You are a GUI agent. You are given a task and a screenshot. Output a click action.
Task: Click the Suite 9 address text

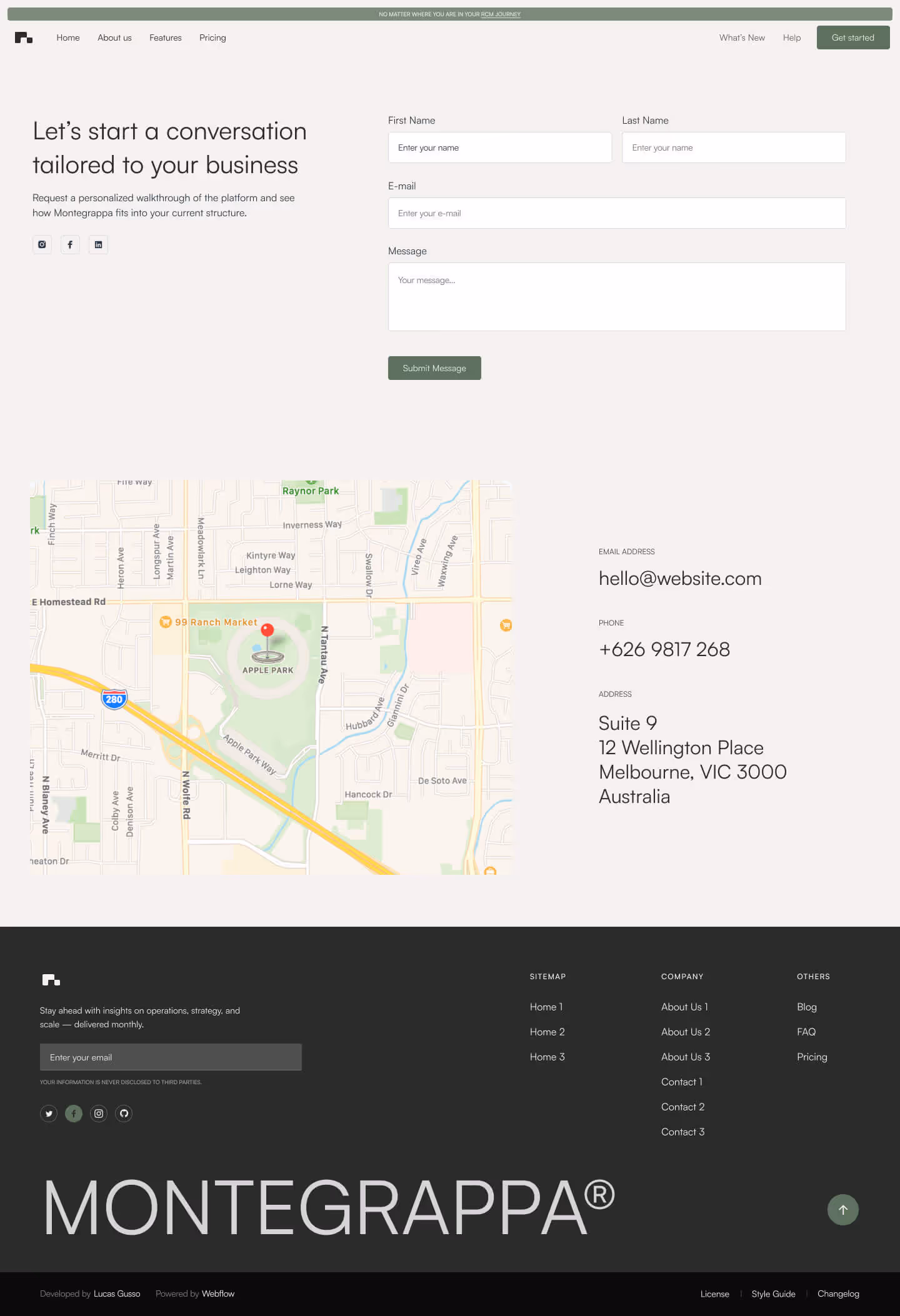click(x=627, y=723)
